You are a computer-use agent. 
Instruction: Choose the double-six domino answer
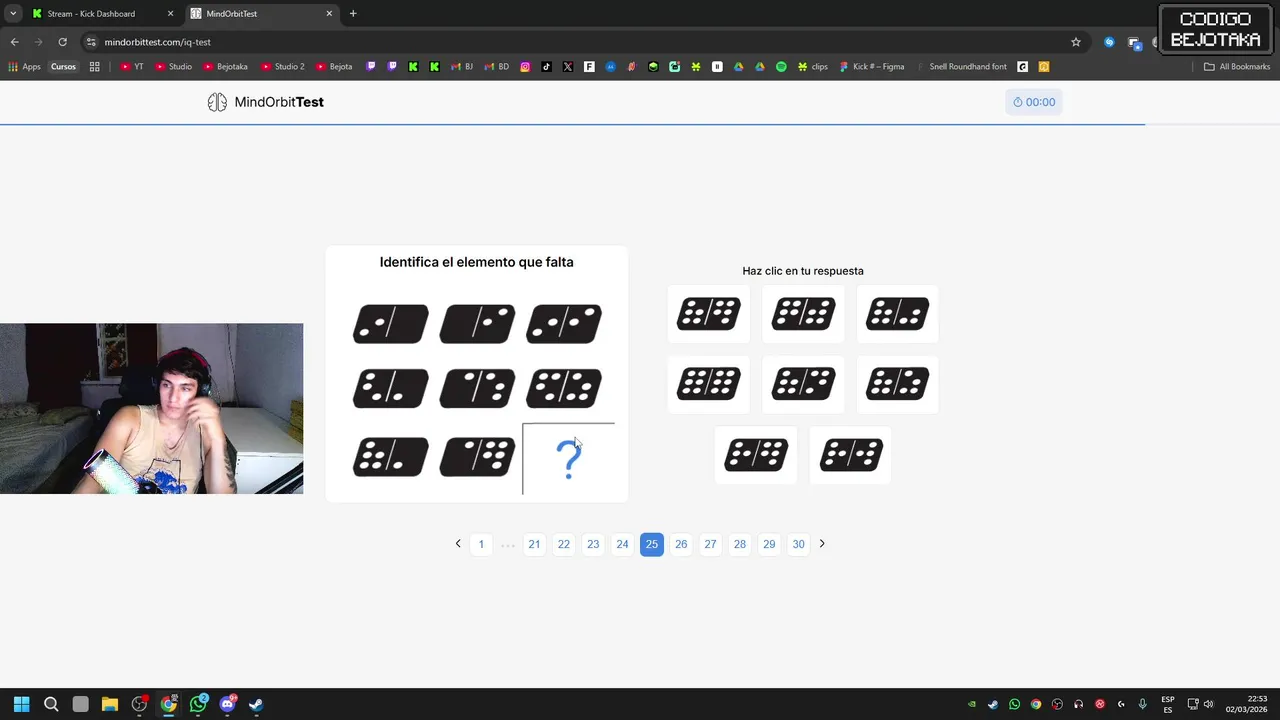709,384
